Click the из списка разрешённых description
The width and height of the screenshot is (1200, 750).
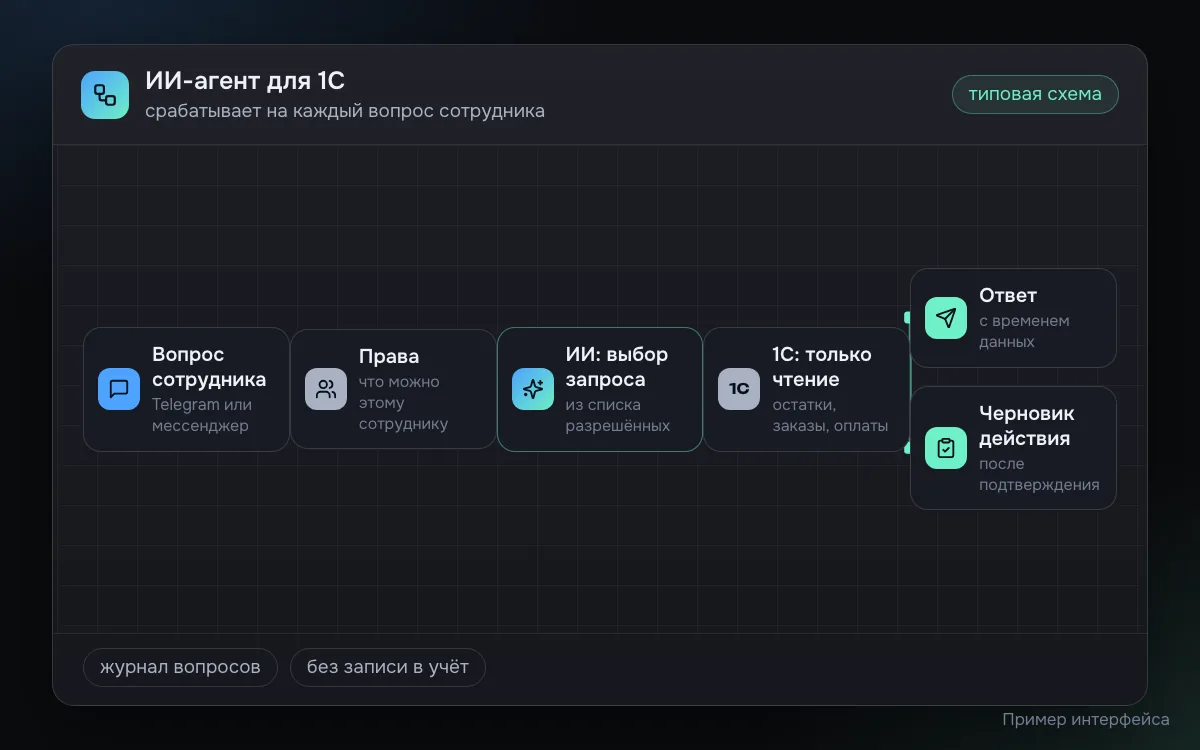pos(618,415)
